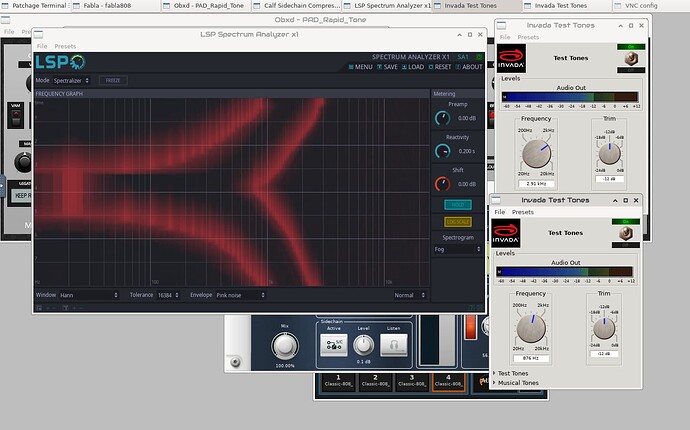This screenshot has width=690, height=430.
Task: Open the Tolerance 16384 dropdown
Action: click(x=168, y=295)
